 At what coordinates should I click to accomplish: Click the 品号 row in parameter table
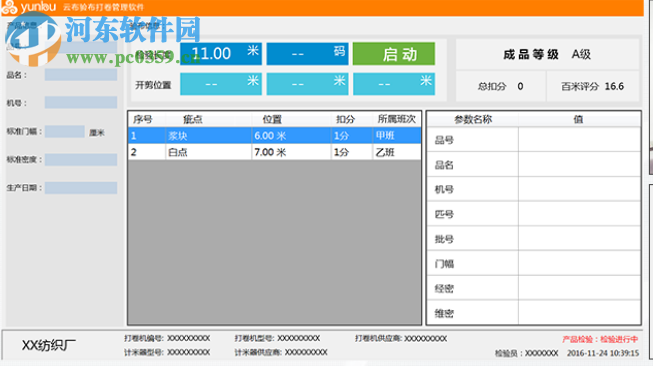[533, 140]
